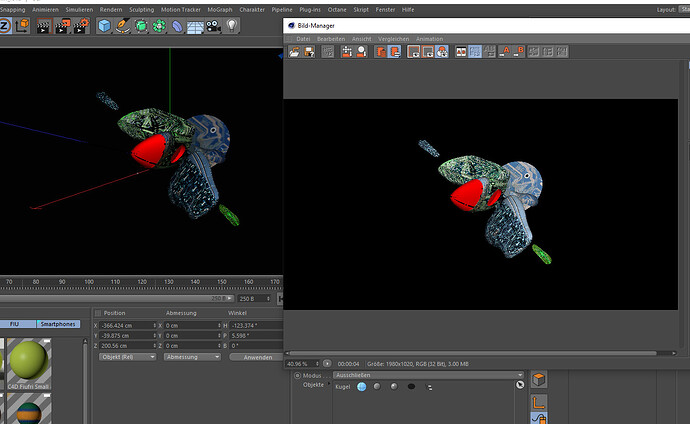Open the MoGraph menu
The height and width of the screenshot is (424, 690).
220,9
